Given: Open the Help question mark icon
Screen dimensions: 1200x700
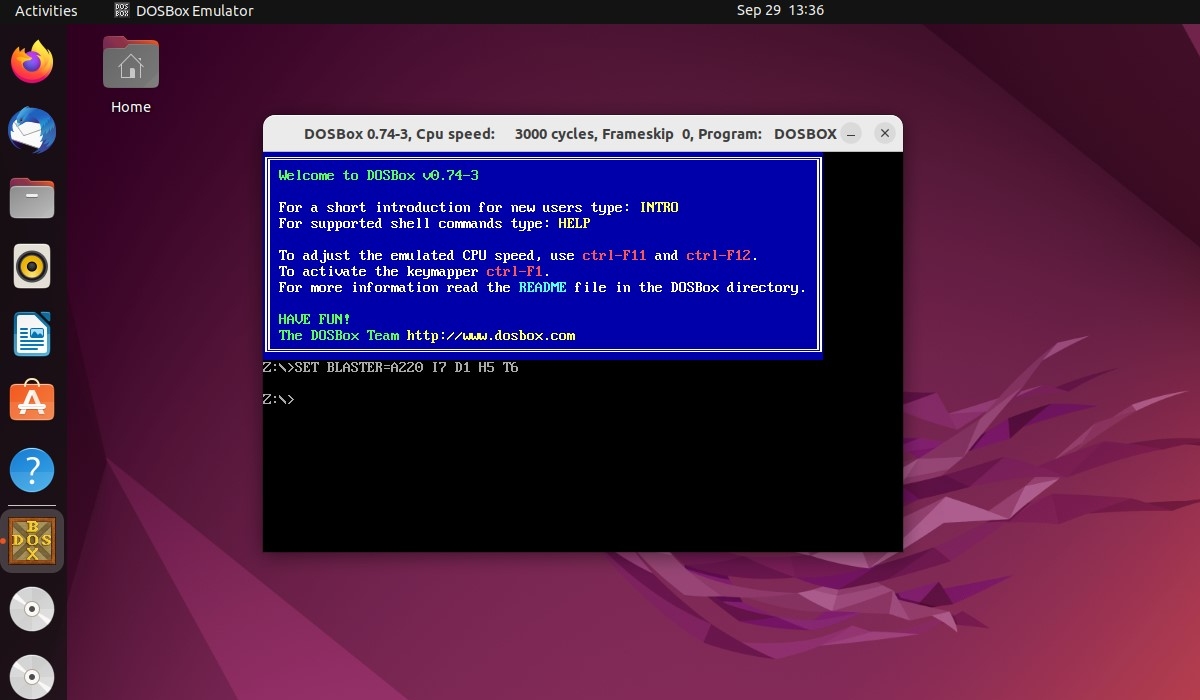Looking at the screenshot, I should point(32,470).
